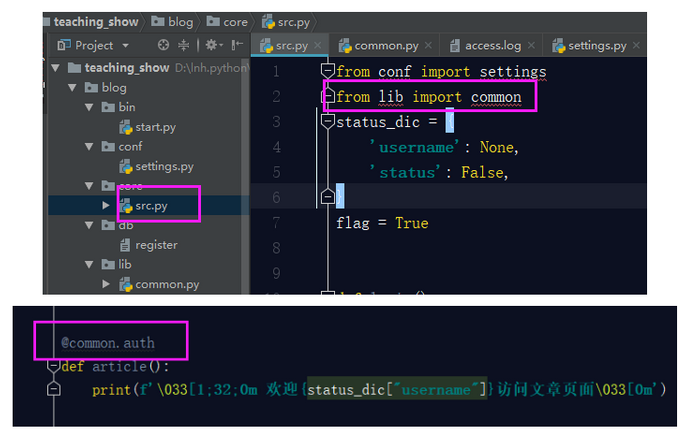Click the 'status_dic' variable on line 3
The width and height of the screenshot is (686, 432).
378,122
